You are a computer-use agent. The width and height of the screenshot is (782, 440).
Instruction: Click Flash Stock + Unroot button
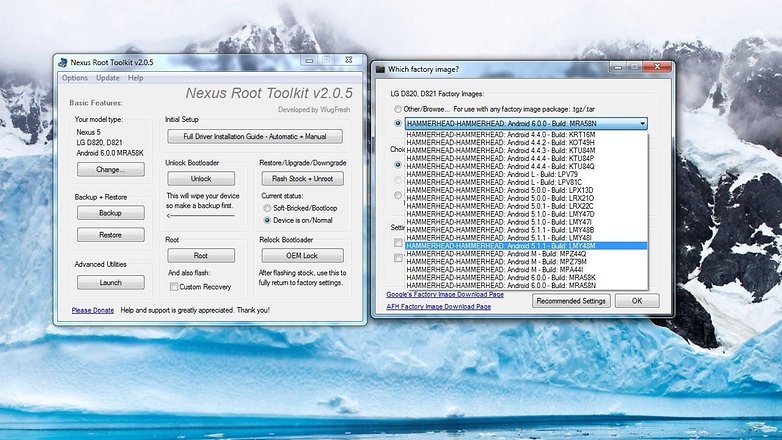(x=302, y=179)
